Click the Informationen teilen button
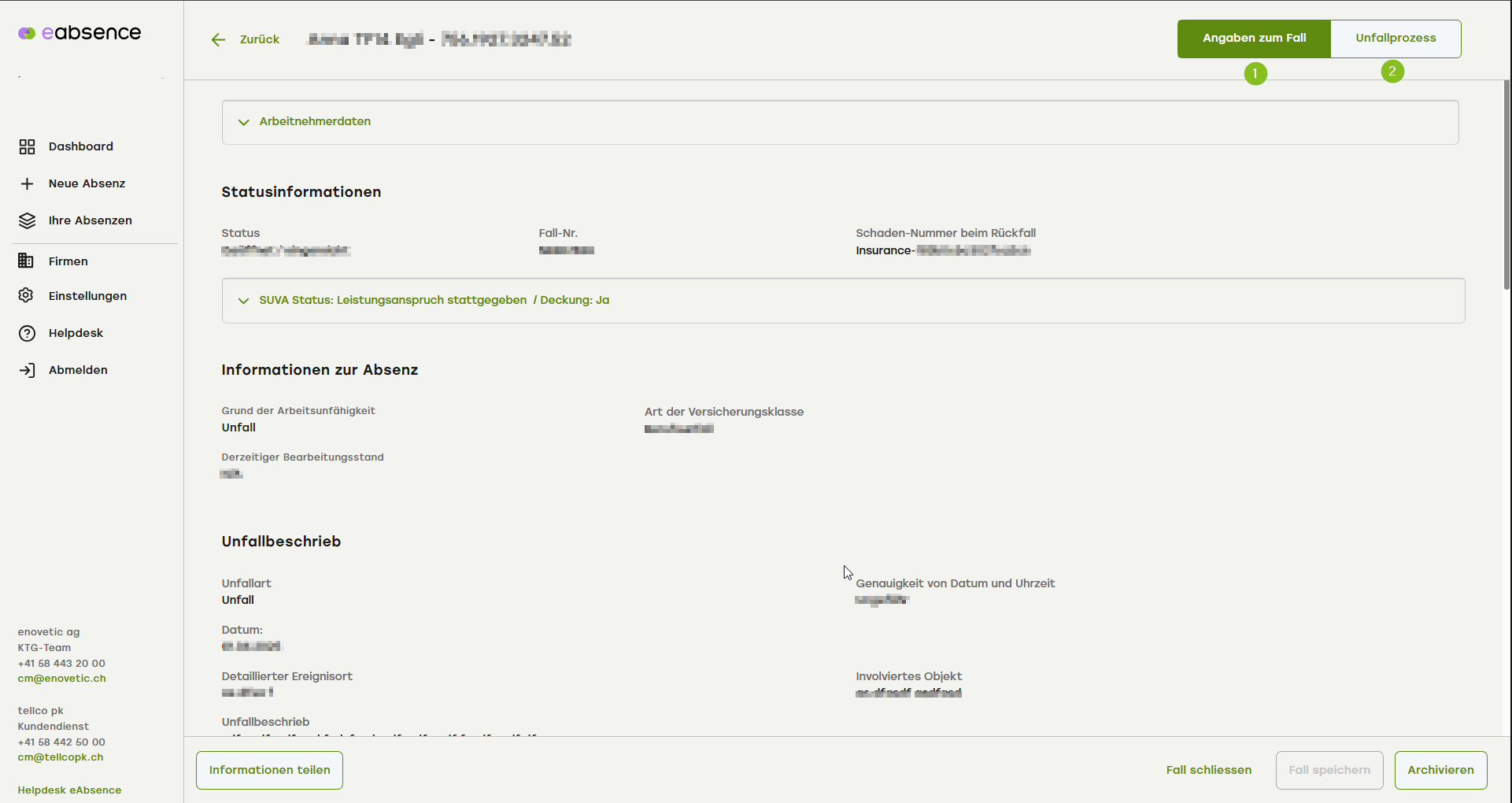The width and height of the screenshot is (1512, 803). [x=269, y=770]
